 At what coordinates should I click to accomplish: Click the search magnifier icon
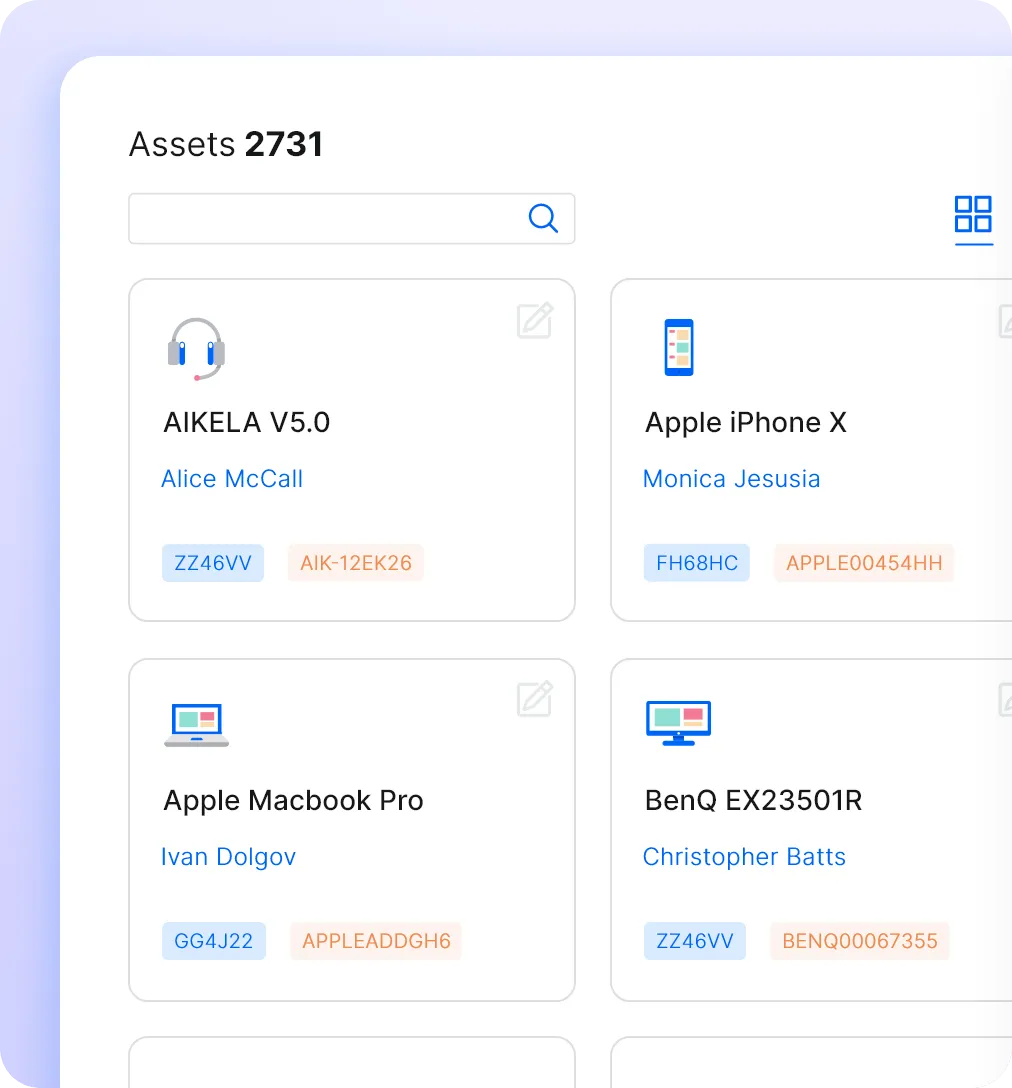pos(543,218)
